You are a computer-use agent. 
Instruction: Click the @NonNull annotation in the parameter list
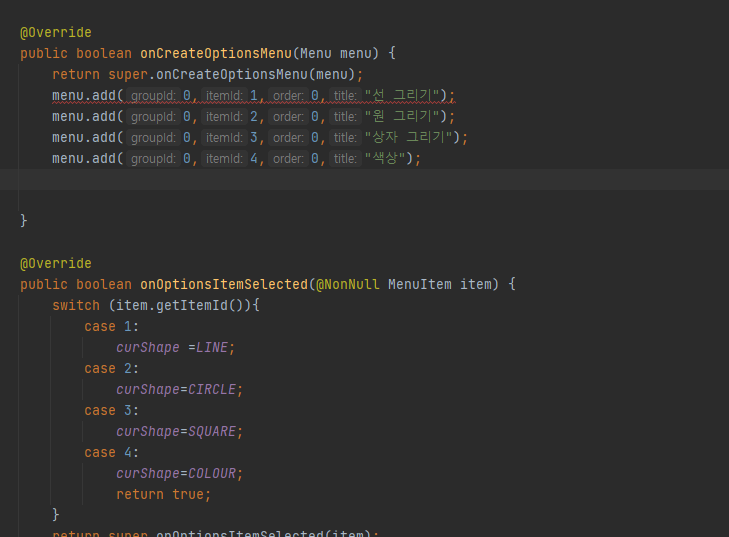pyautogui.click(x=348, y=285)
